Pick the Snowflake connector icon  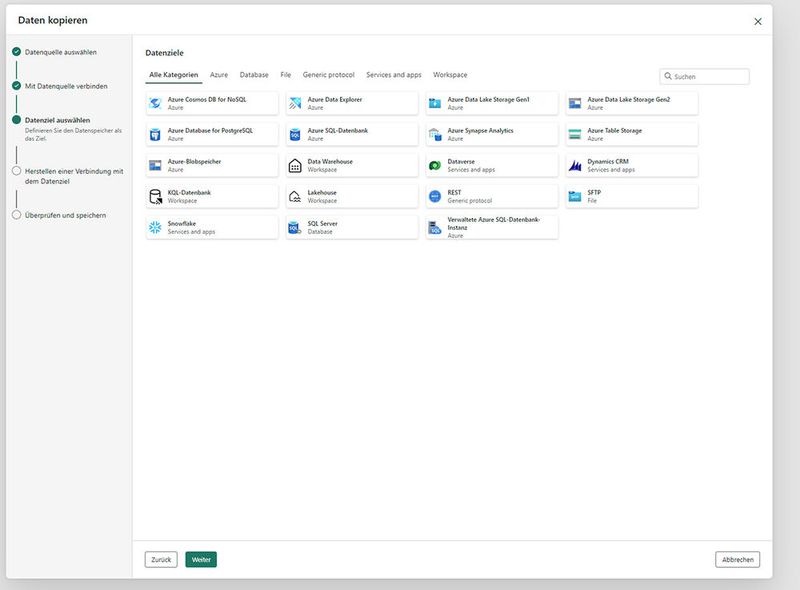[155, 227]
